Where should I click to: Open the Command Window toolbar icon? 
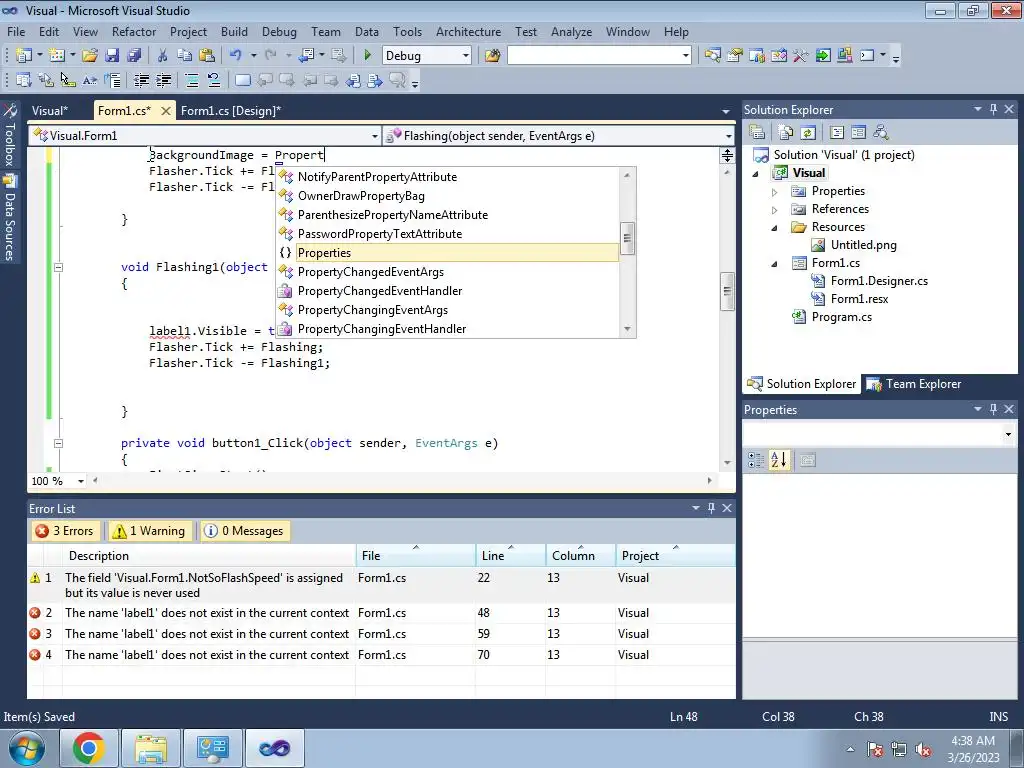point(867,56)
